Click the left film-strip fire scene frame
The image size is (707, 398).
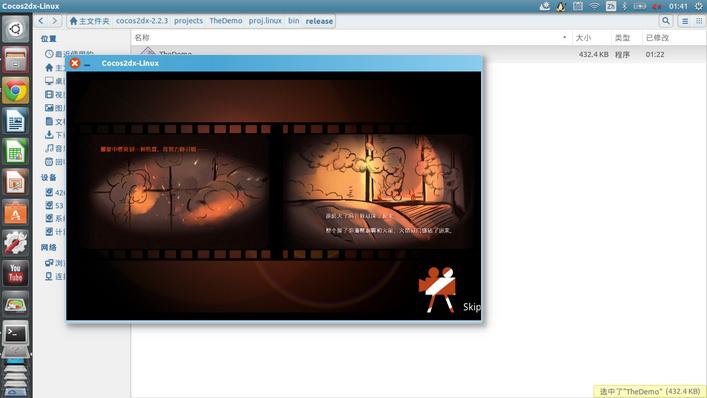(179, 191)
